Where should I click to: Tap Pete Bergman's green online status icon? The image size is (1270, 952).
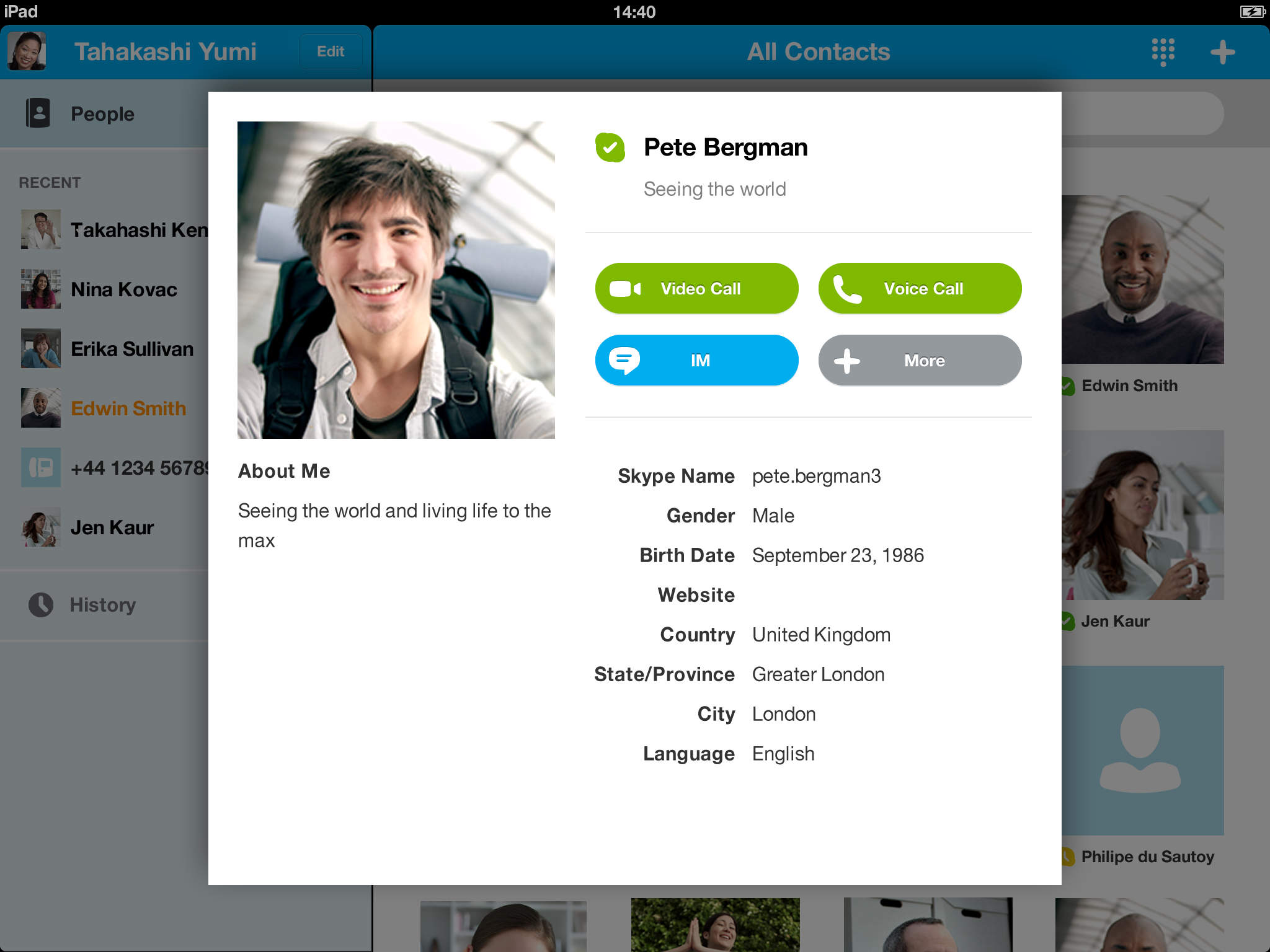click(x=610, y=148)
